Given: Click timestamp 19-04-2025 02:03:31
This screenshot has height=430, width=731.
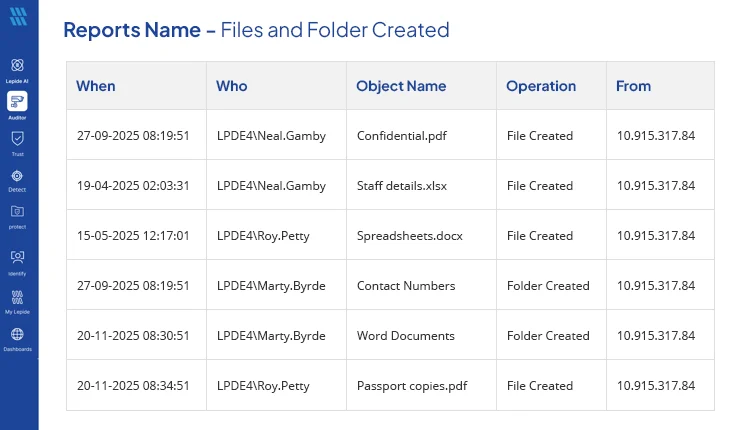Looking at the screenshot, I should 133,186.
